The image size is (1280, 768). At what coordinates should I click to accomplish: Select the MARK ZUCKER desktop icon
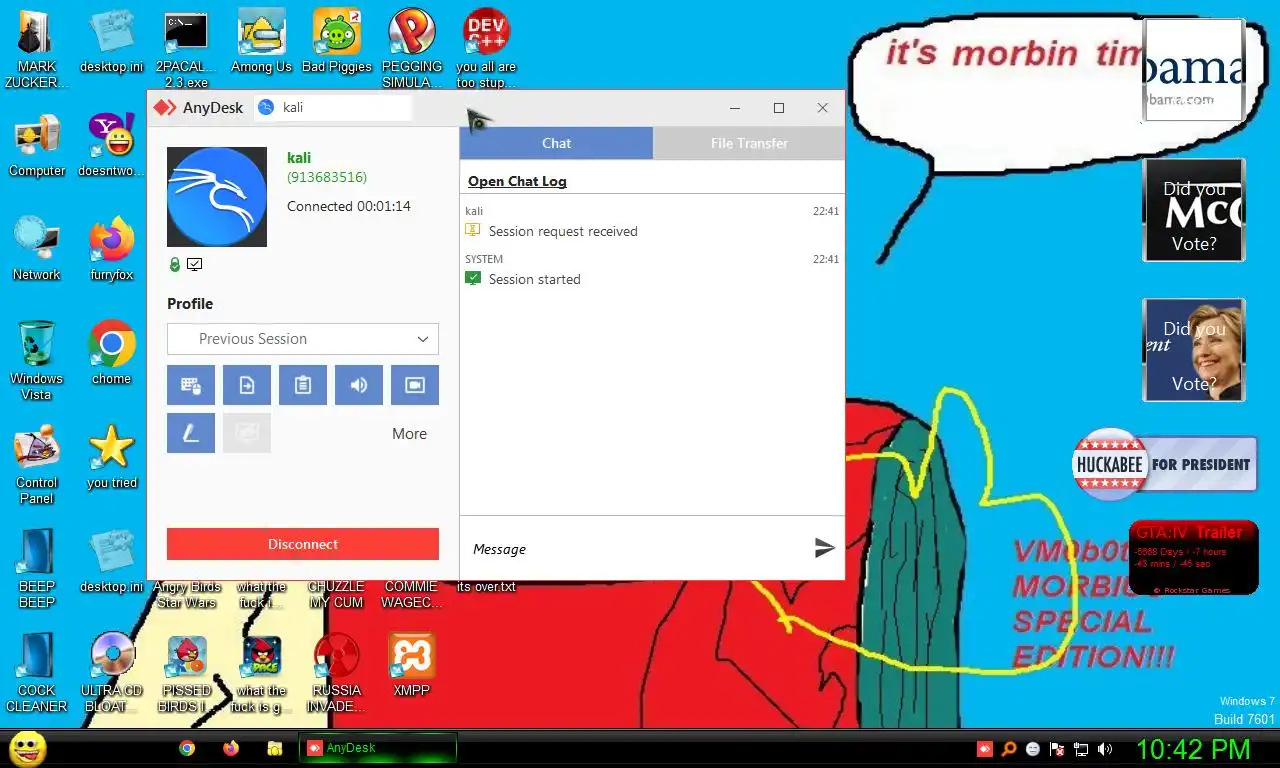point(37,50)
